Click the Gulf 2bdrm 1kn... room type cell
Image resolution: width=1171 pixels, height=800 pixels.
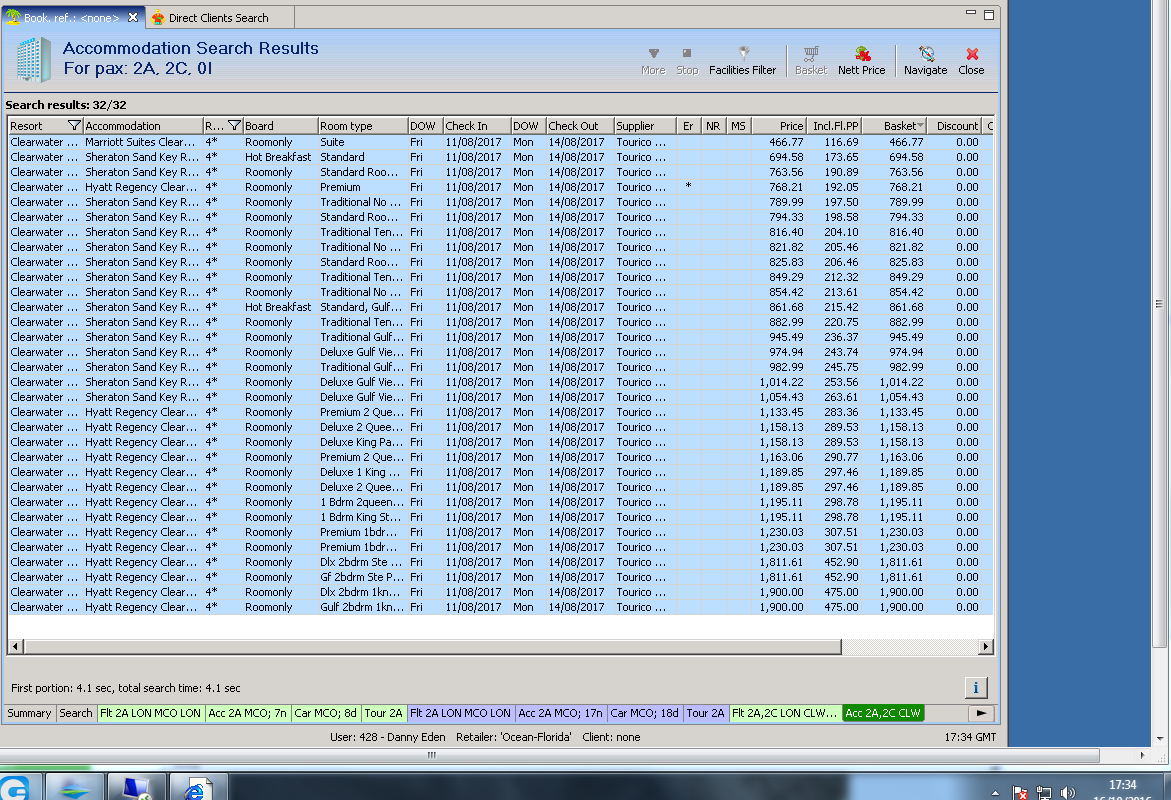click(x=361, y=607)
